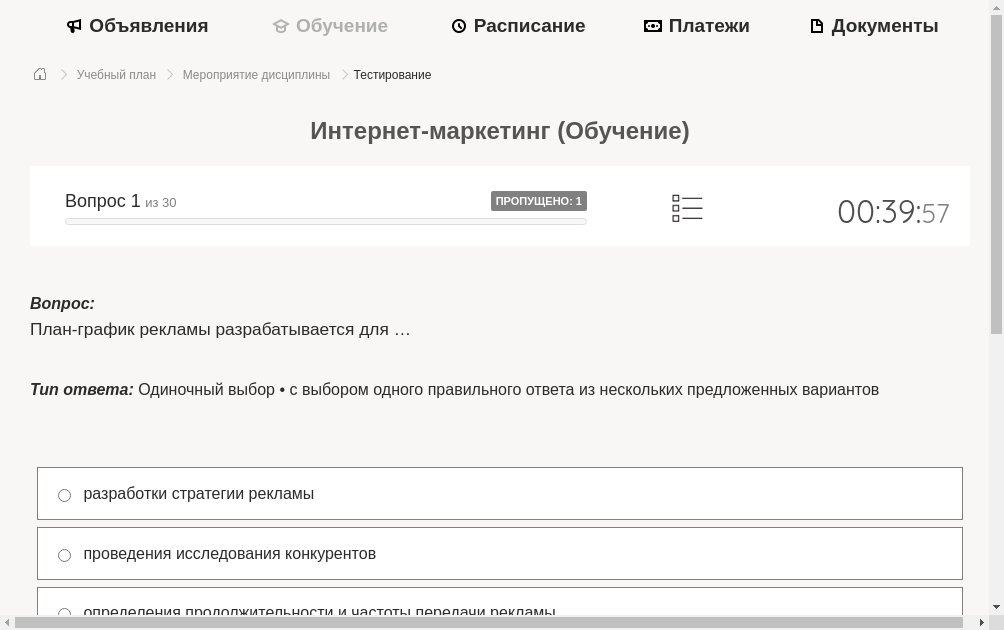Image resolution: width=1004 pixels, height=630 pixels.
Task: Click the megaphone icon next to Объявления
Action: tap(74, 25)
